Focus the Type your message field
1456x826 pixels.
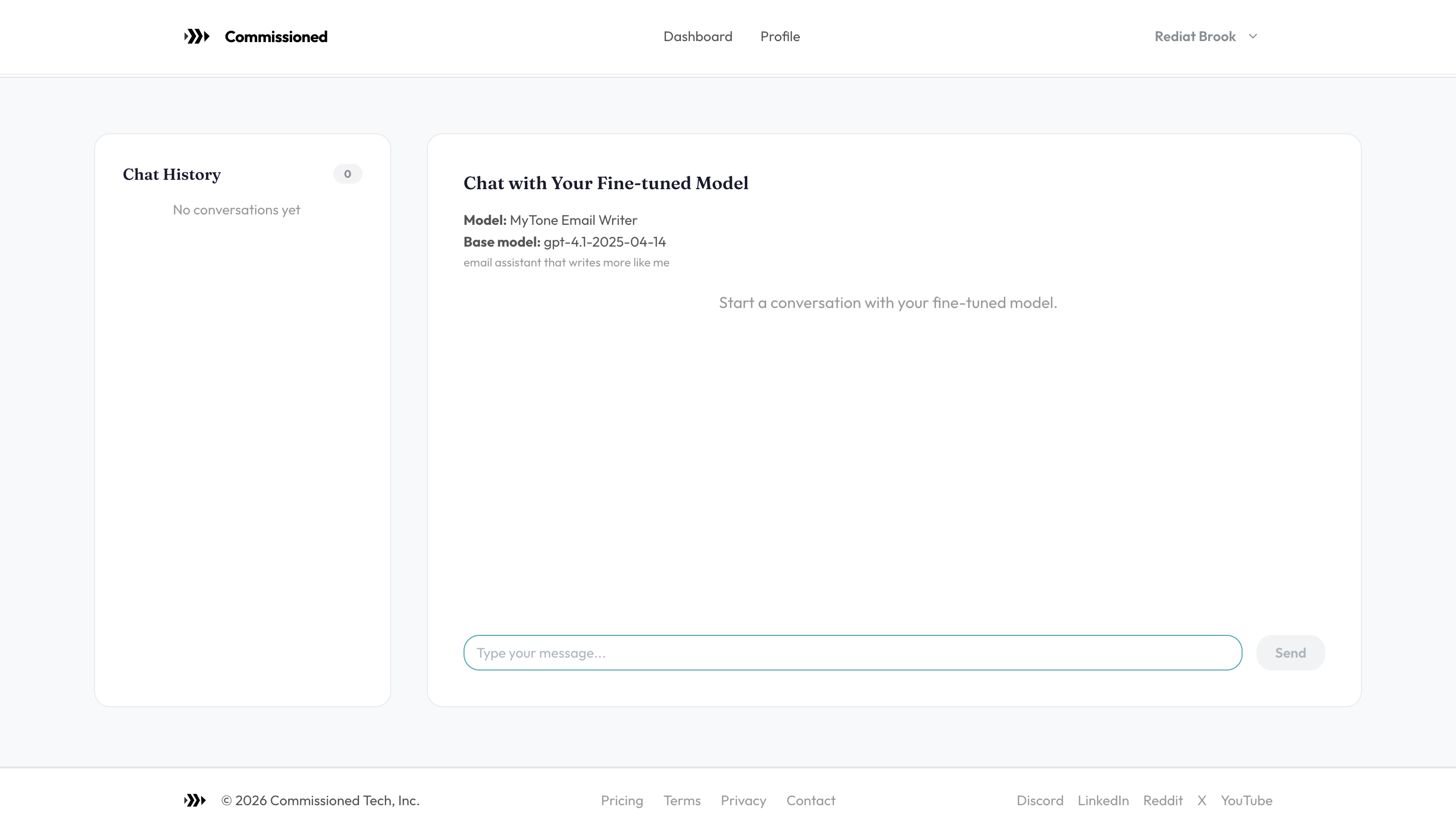pos(852,652)
